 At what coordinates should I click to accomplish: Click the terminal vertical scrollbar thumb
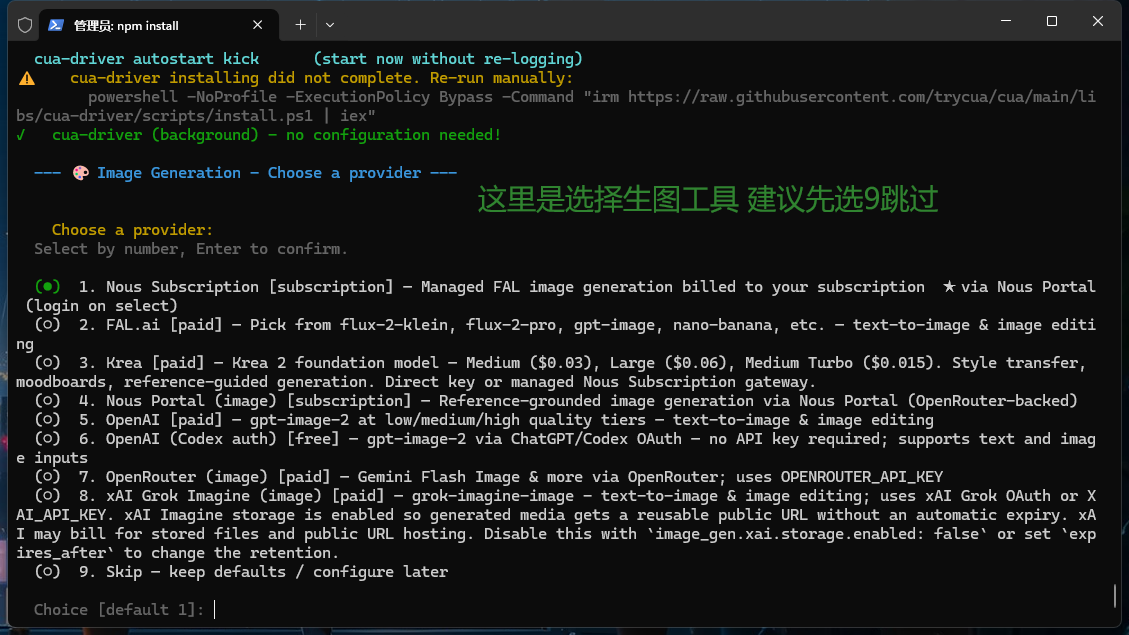click(1115, 595)
